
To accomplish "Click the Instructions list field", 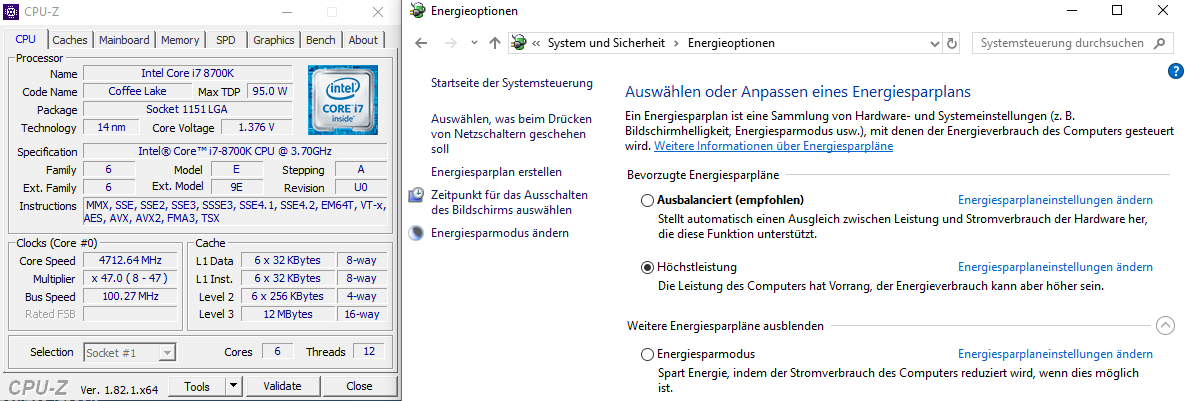I will pyautogui.click(x=234, y=211).
